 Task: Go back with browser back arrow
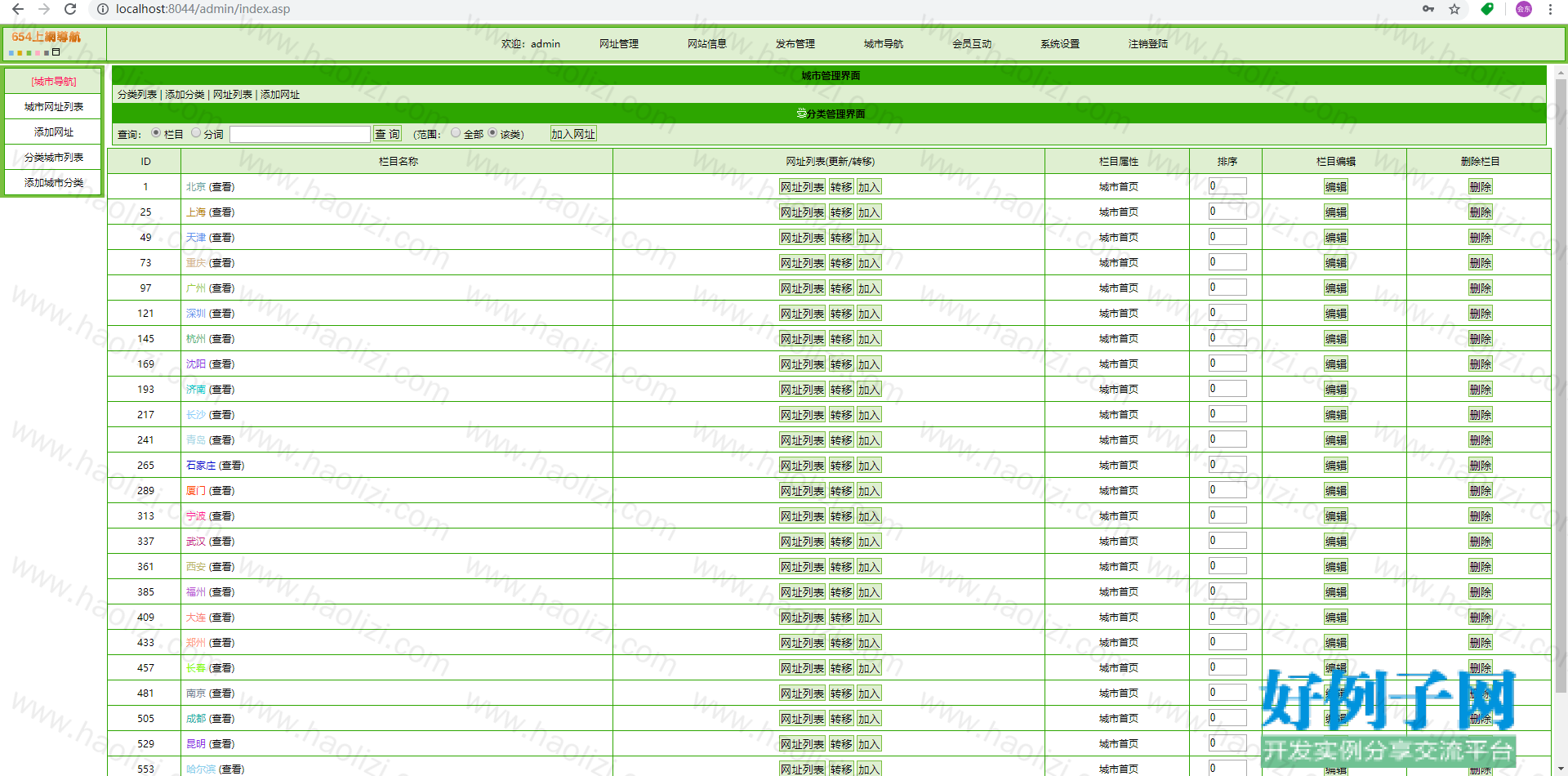(18, 9)
